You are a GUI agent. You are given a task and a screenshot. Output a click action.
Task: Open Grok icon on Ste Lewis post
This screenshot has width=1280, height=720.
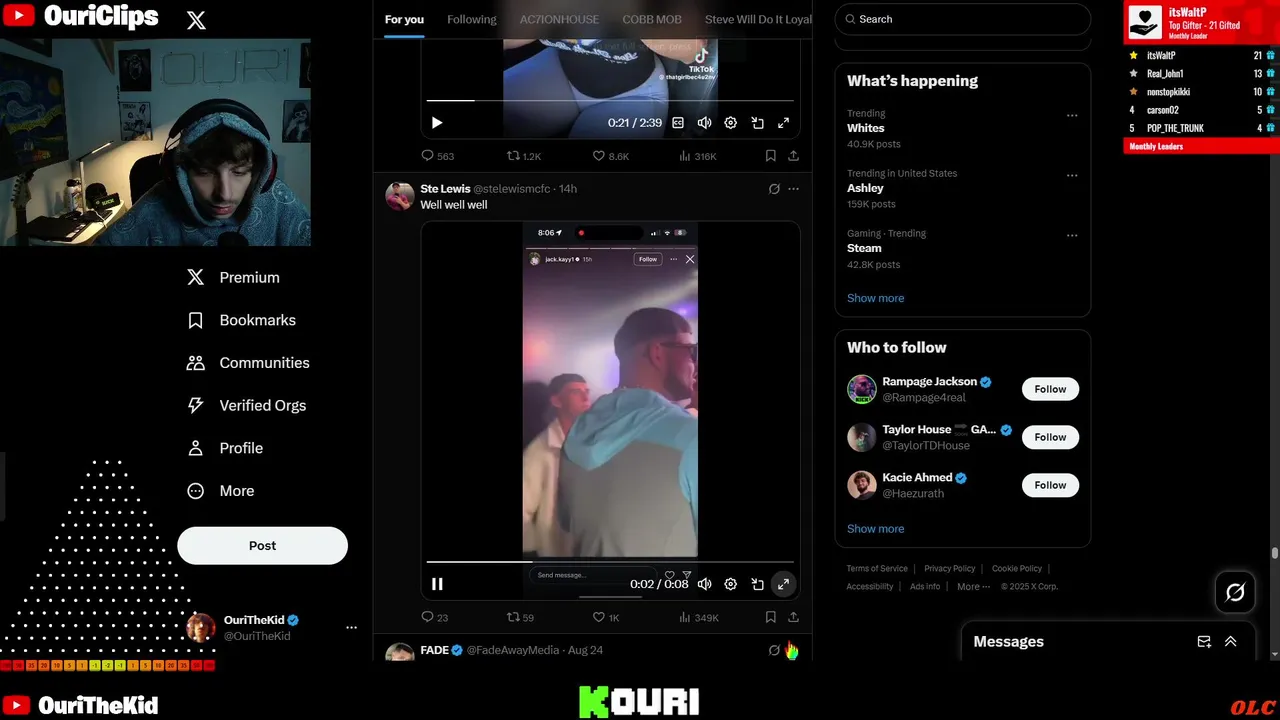[774, 189]
